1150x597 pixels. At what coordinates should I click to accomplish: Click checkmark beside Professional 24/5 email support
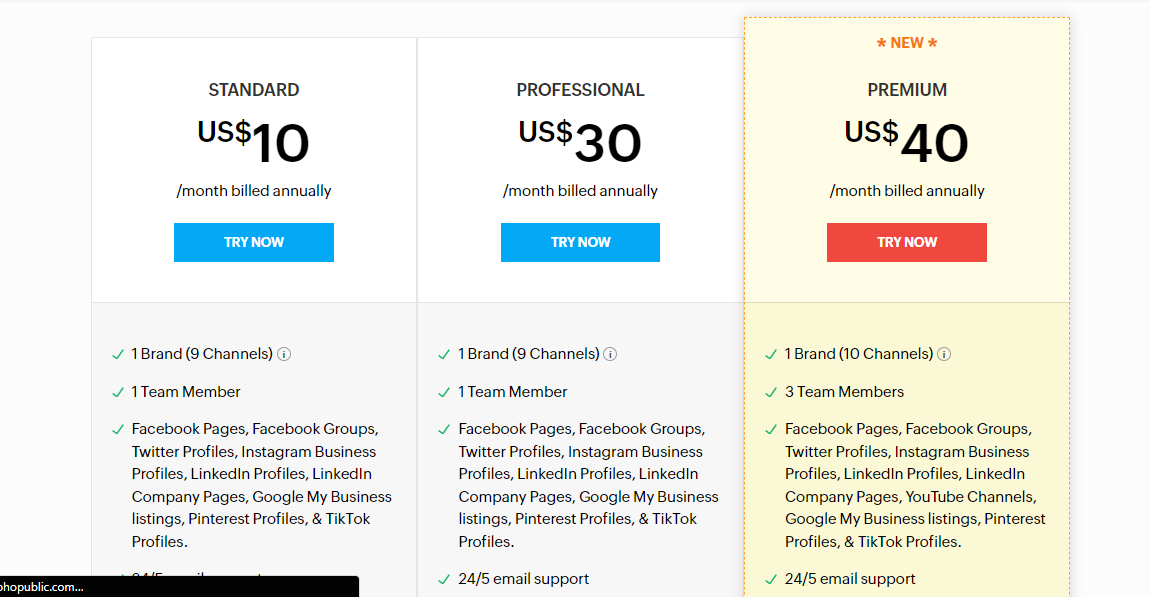tap(444, 579)
